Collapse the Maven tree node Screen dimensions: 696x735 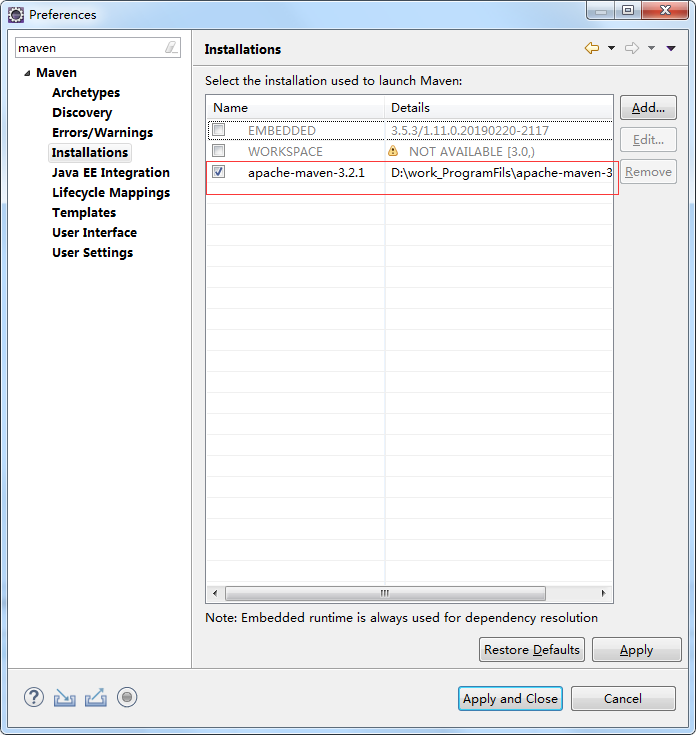(x=27, y=73)
